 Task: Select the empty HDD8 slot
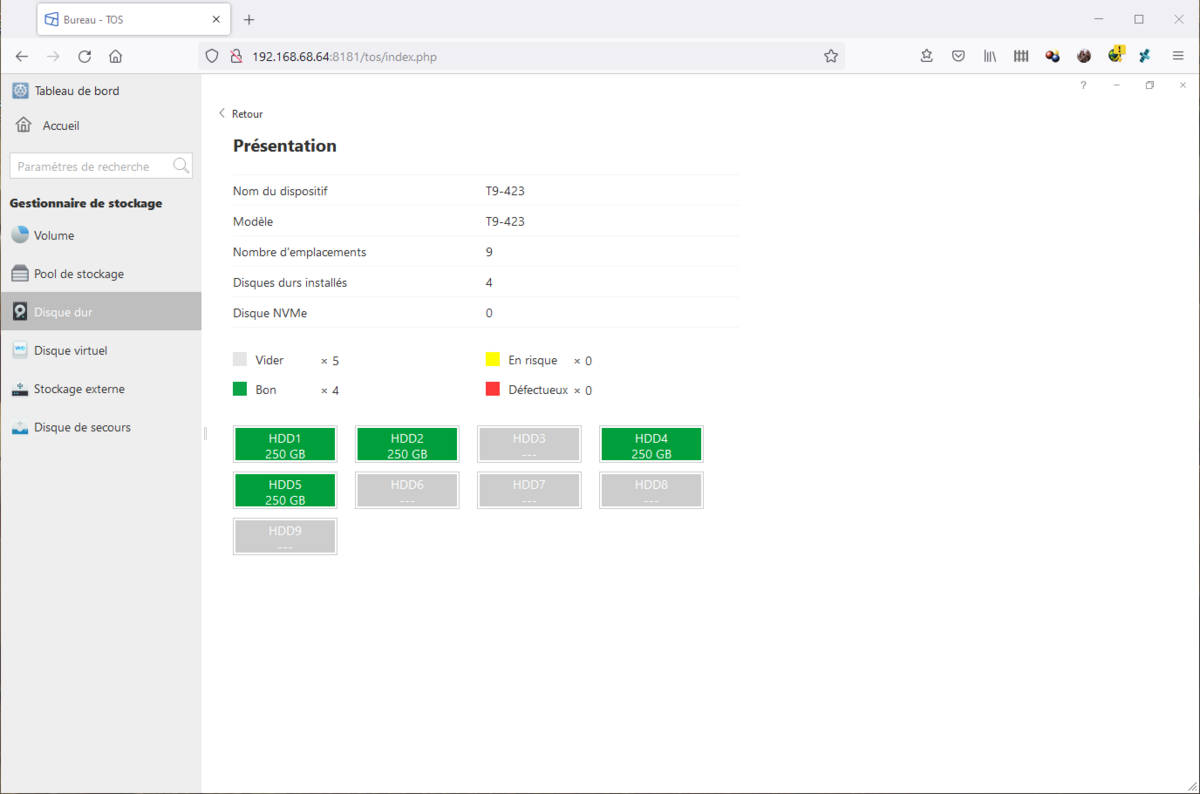tap(651, 491)
